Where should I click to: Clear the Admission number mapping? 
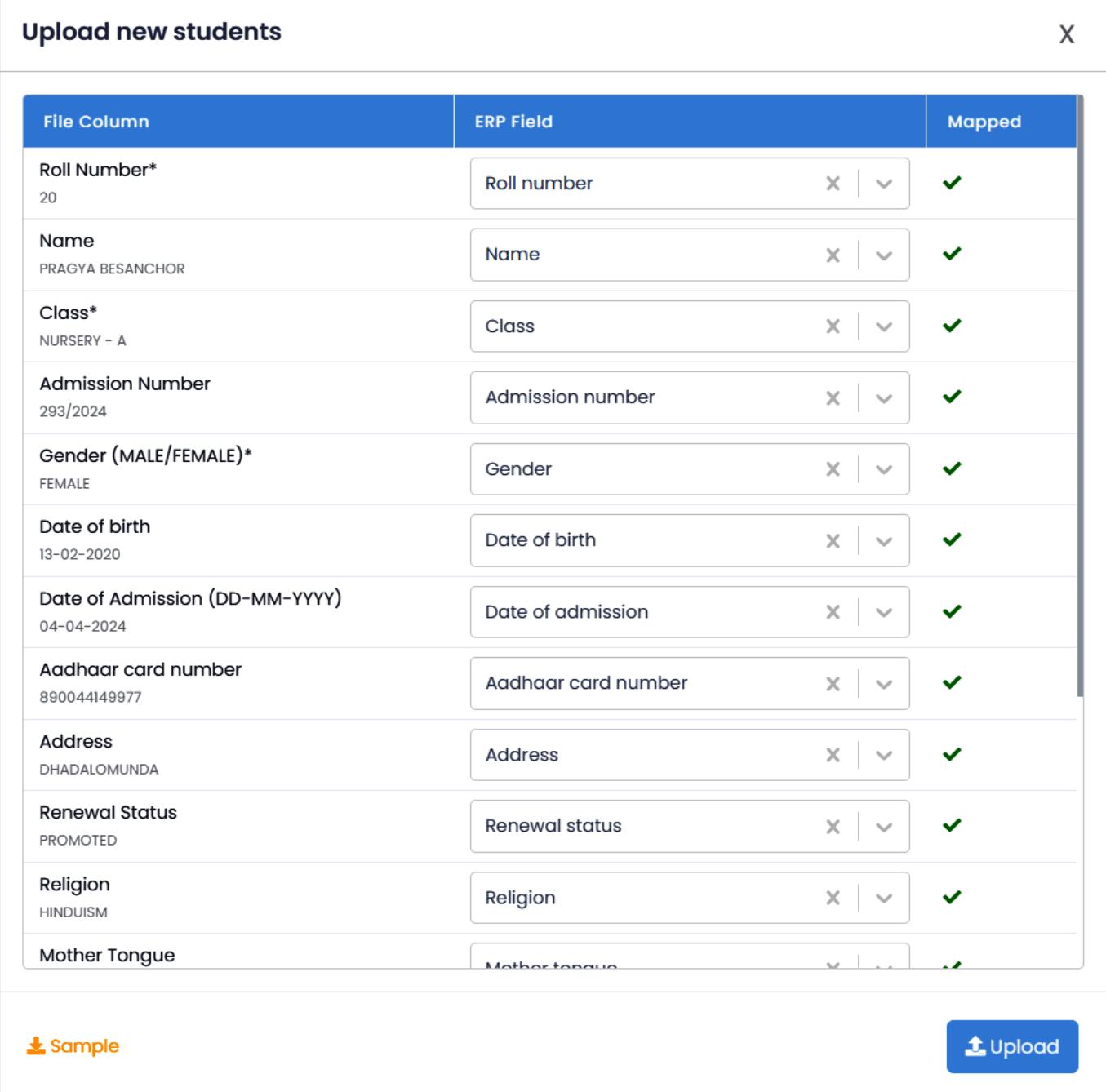tap(833, 398)
